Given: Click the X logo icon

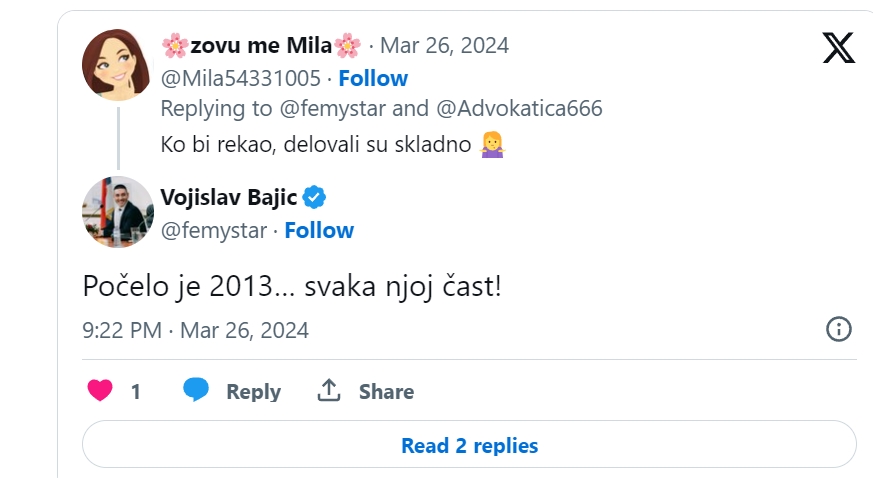Looking at the screenshot, I should pyautogui.click(x=838, y=47).
